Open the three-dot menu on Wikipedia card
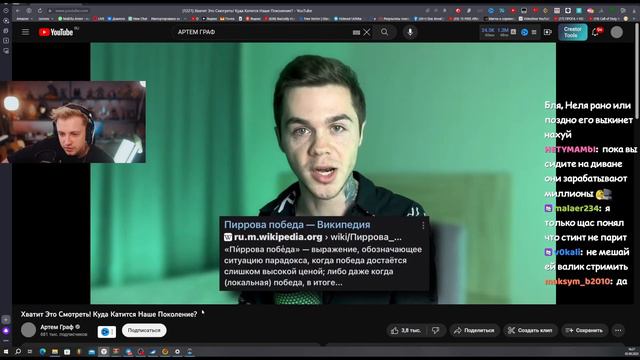The width and height of the screenshot is (640, 360). (x=423, y=225)
